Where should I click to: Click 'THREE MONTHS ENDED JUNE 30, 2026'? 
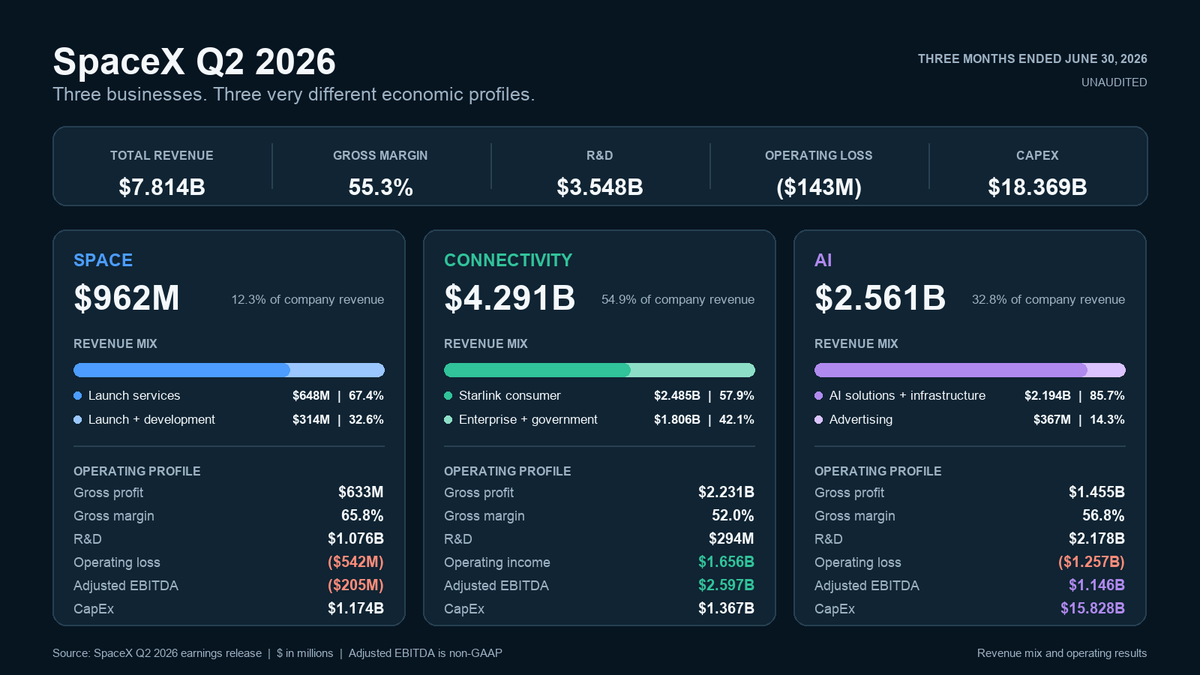(1032, 59)
